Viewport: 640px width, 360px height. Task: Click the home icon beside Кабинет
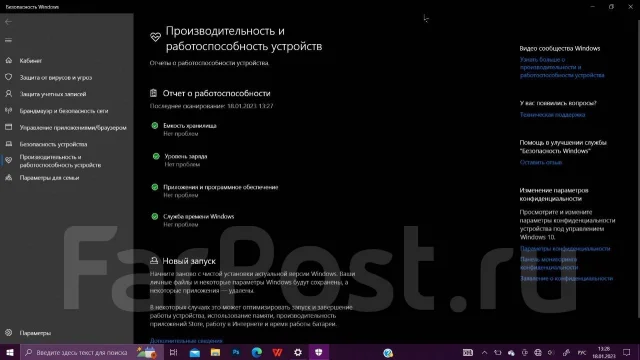pyautogui.click(x=9, y=60)
